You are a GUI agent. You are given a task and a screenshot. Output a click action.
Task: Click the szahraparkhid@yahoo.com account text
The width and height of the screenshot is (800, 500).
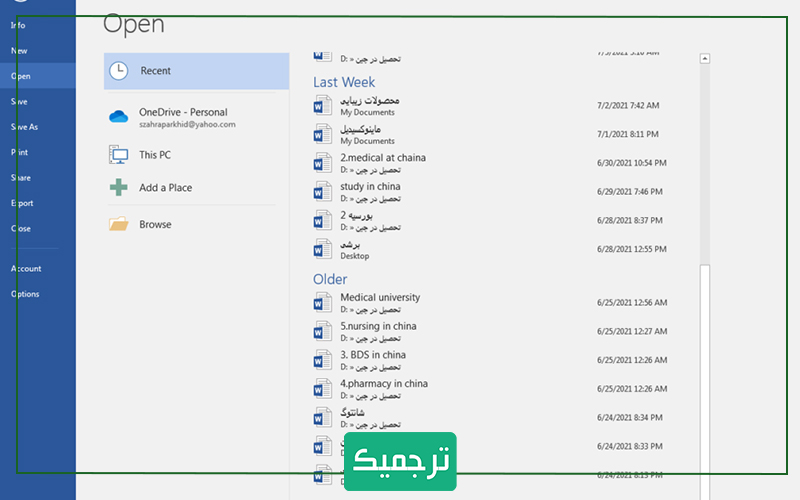(x=187, y=124)
